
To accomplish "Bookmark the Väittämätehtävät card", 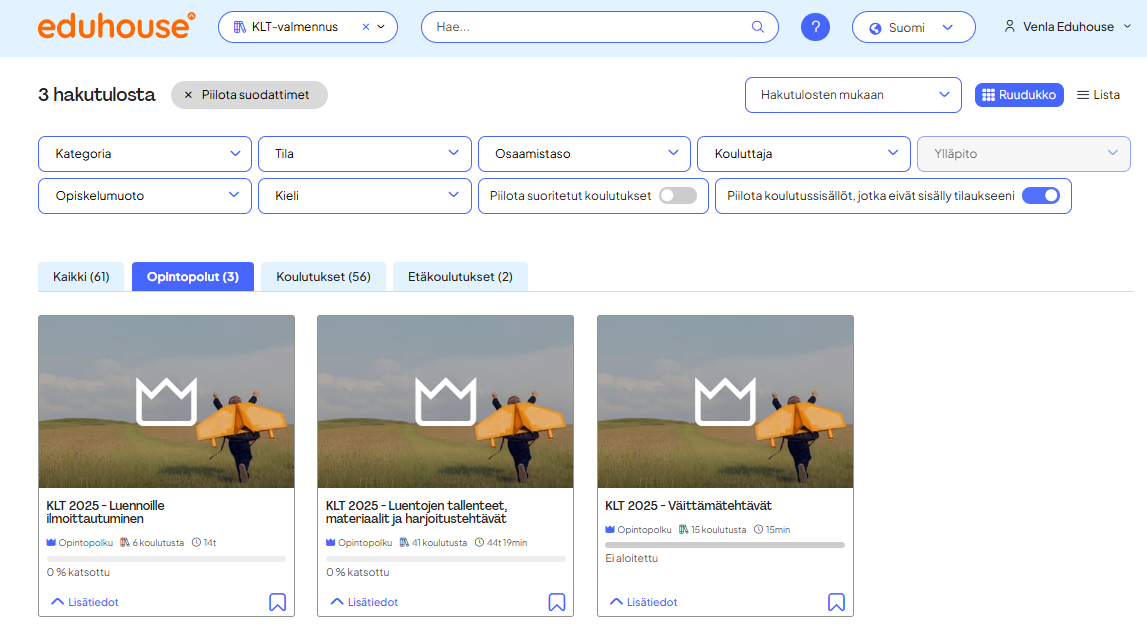I will pyautogui.click(x=836, y=602).
